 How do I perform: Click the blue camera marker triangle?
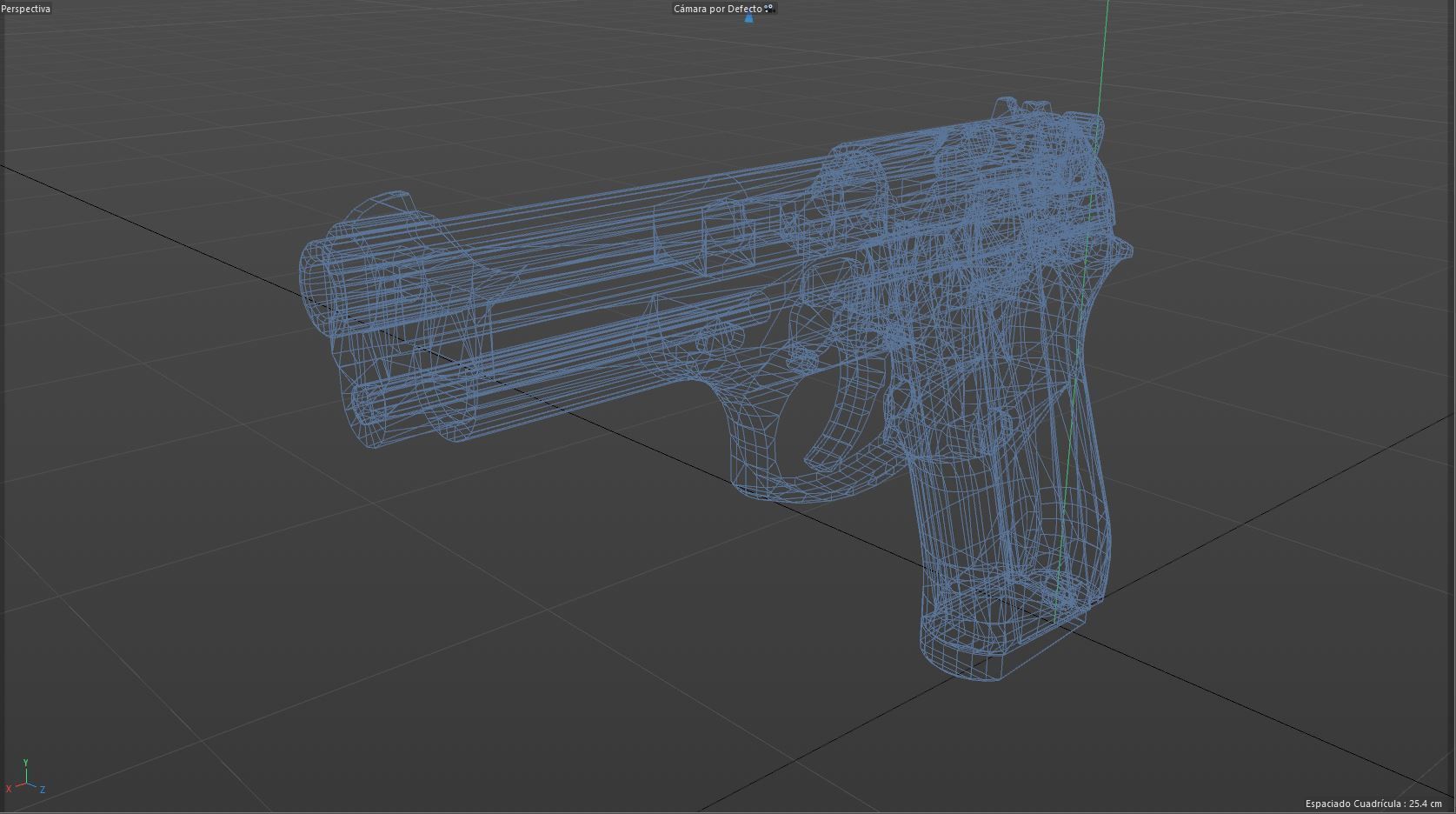click(x=748, y=19)
